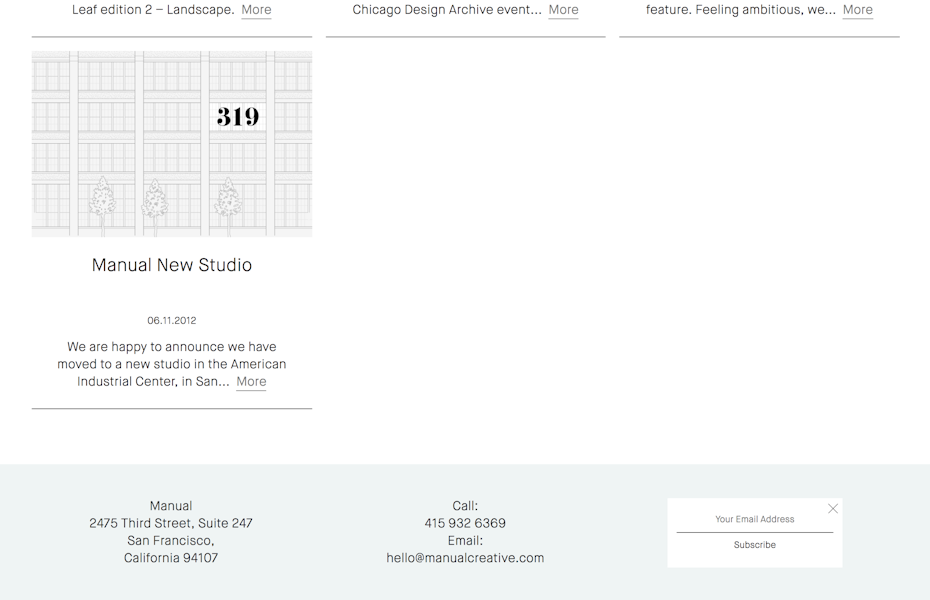Click the phone number 415 932 6369

coord(465,523)
